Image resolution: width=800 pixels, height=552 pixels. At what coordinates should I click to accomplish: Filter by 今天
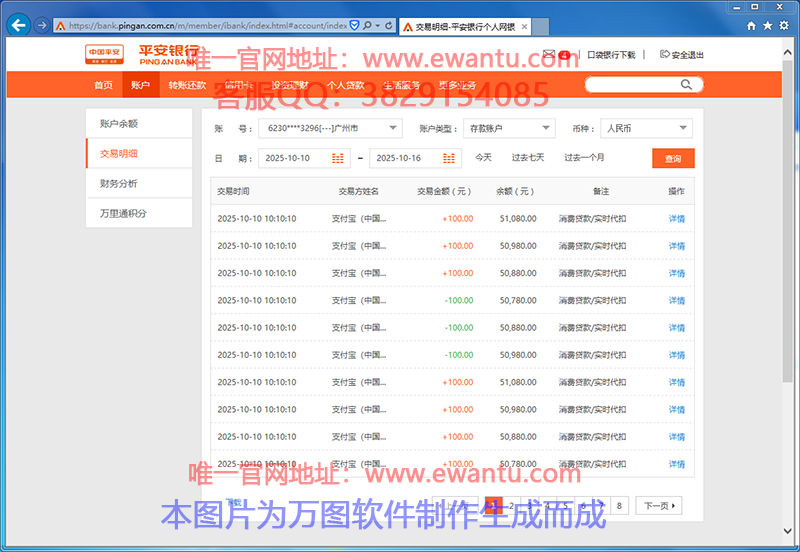pos(483,158)
